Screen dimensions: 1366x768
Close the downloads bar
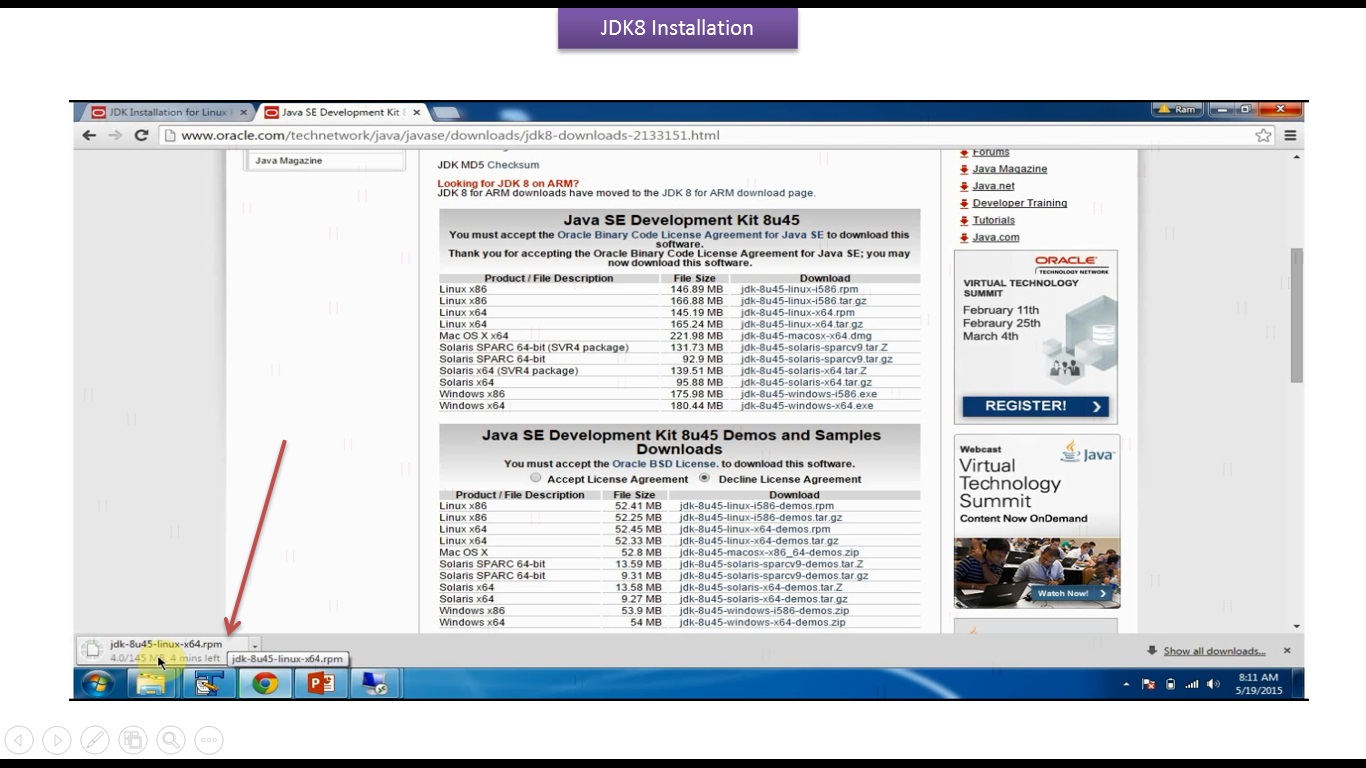click(x=1287, y=650)
